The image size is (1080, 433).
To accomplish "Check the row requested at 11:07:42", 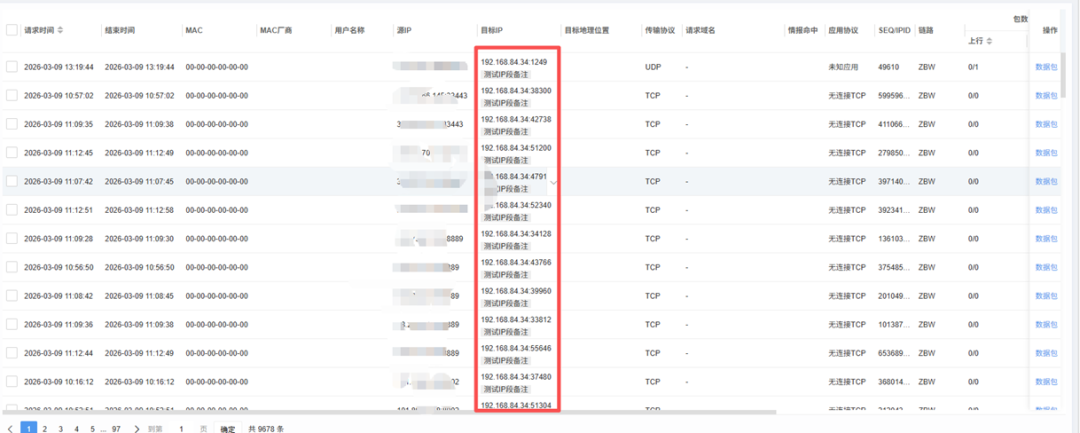I will (12, 181).
